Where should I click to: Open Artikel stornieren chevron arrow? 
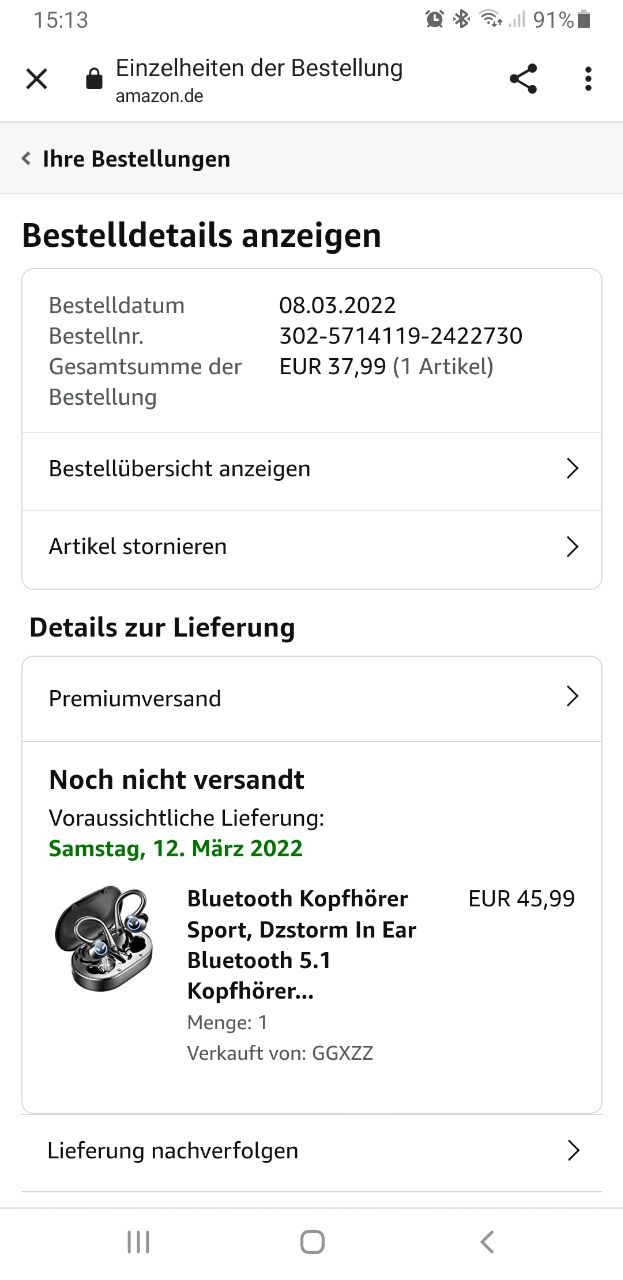[572, 546]
